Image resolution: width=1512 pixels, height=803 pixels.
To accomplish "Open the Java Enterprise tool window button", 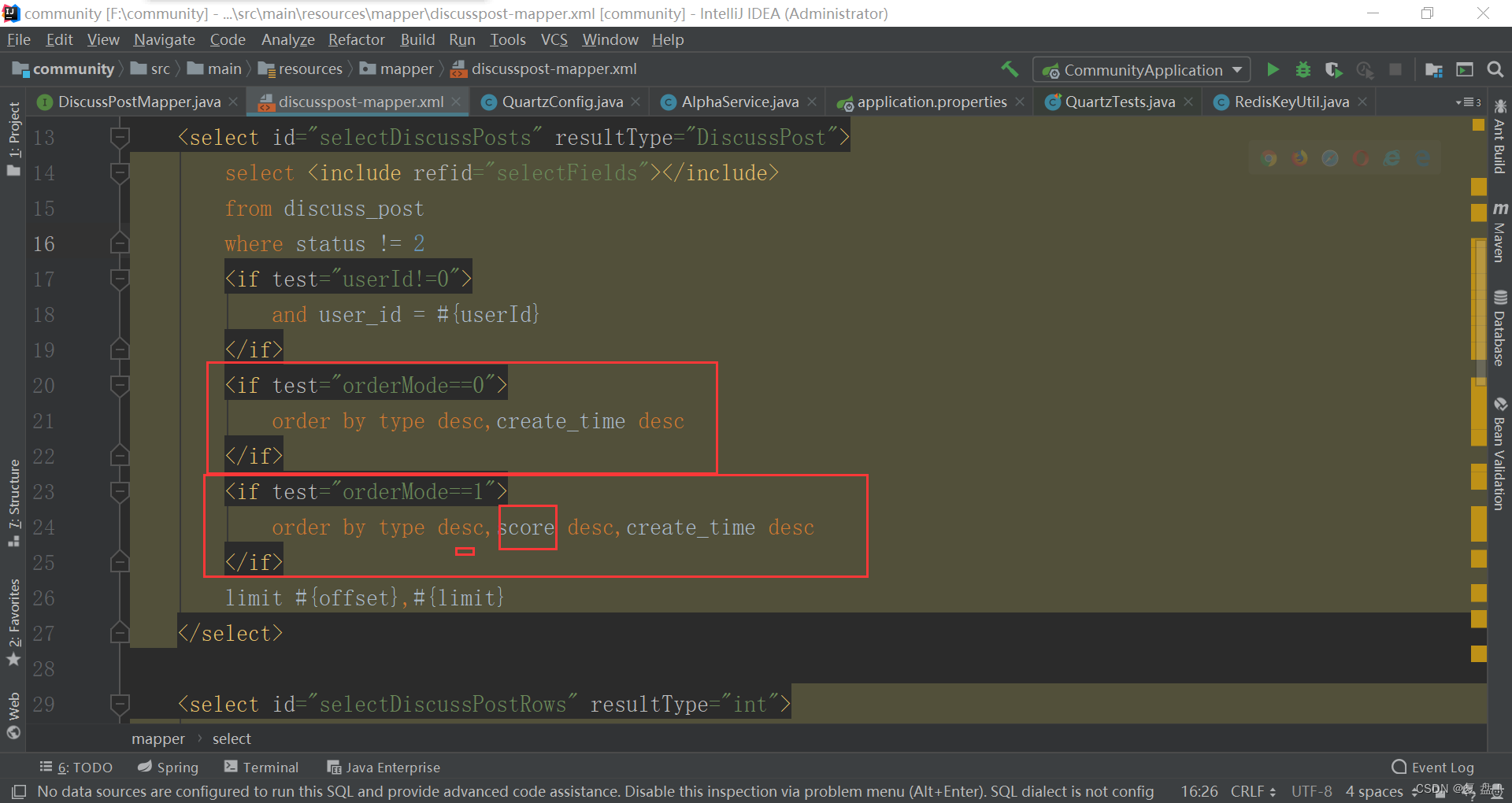I will 384,768.
